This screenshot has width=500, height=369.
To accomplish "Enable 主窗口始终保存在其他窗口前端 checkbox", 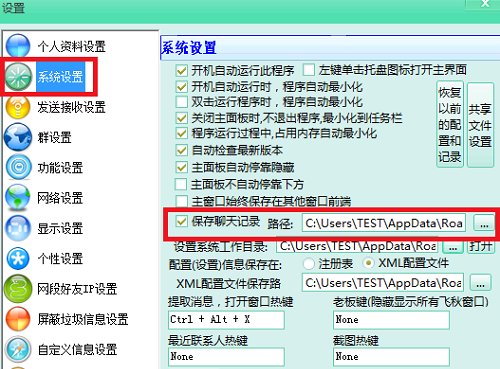I will (x=181, y=201).
